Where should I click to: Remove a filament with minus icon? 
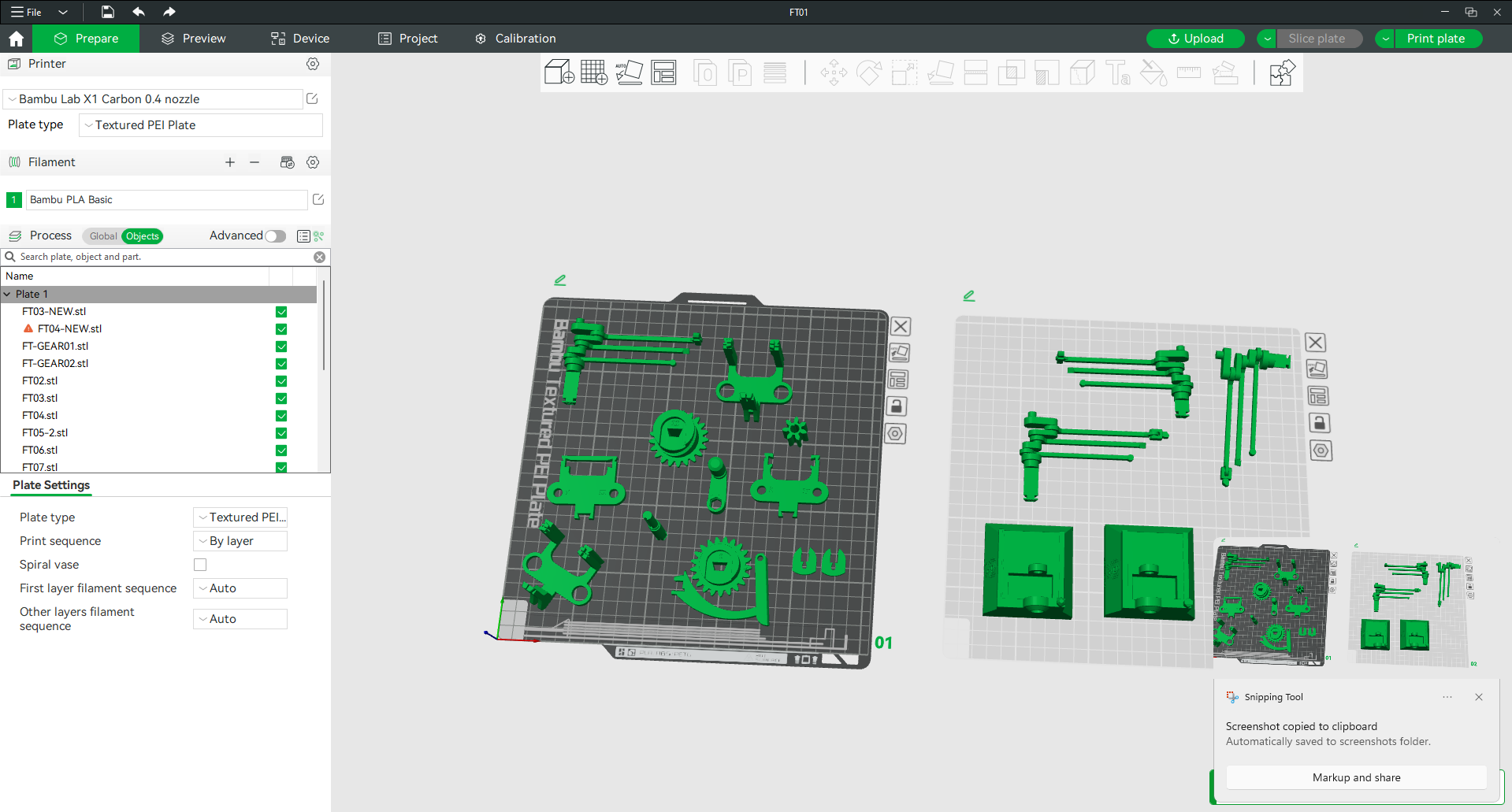tap(254, 162)
